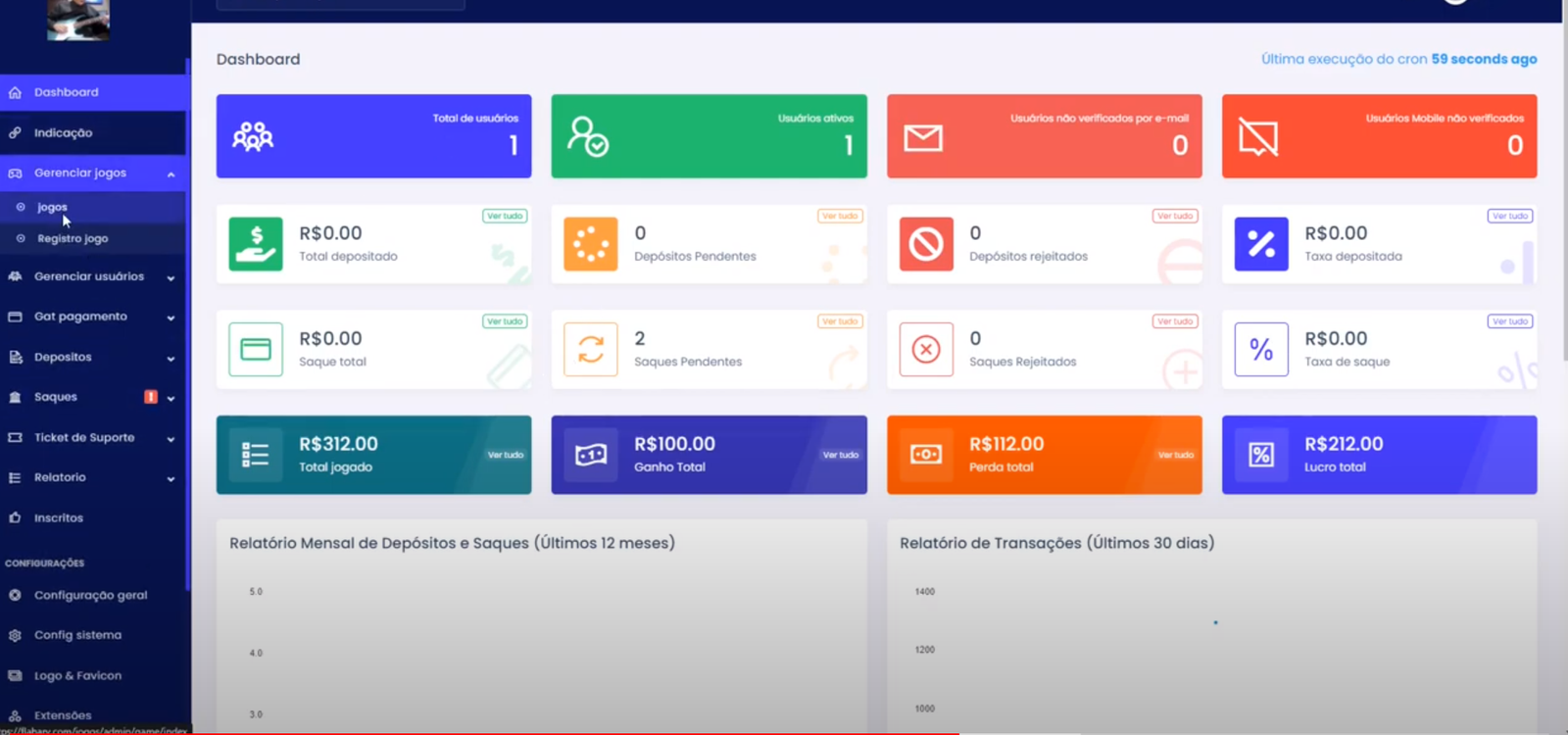This screenshot has width=1568, height=735.
Task: Click the Depósitos rejeitados ban icon
Action: click(926, 244)
